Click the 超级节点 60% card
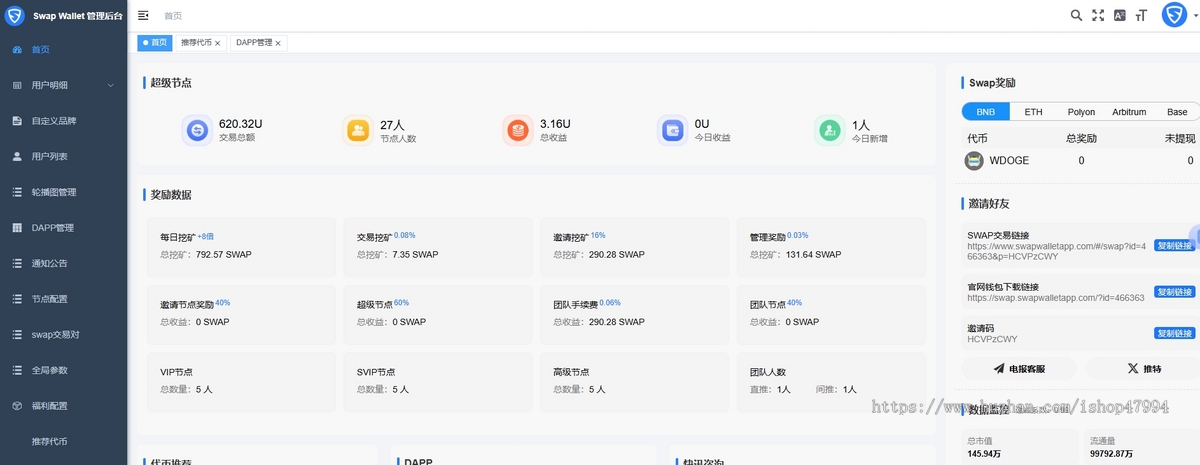Image resolution: width=1200 pixels, height=465 pixels. point(438,313)
